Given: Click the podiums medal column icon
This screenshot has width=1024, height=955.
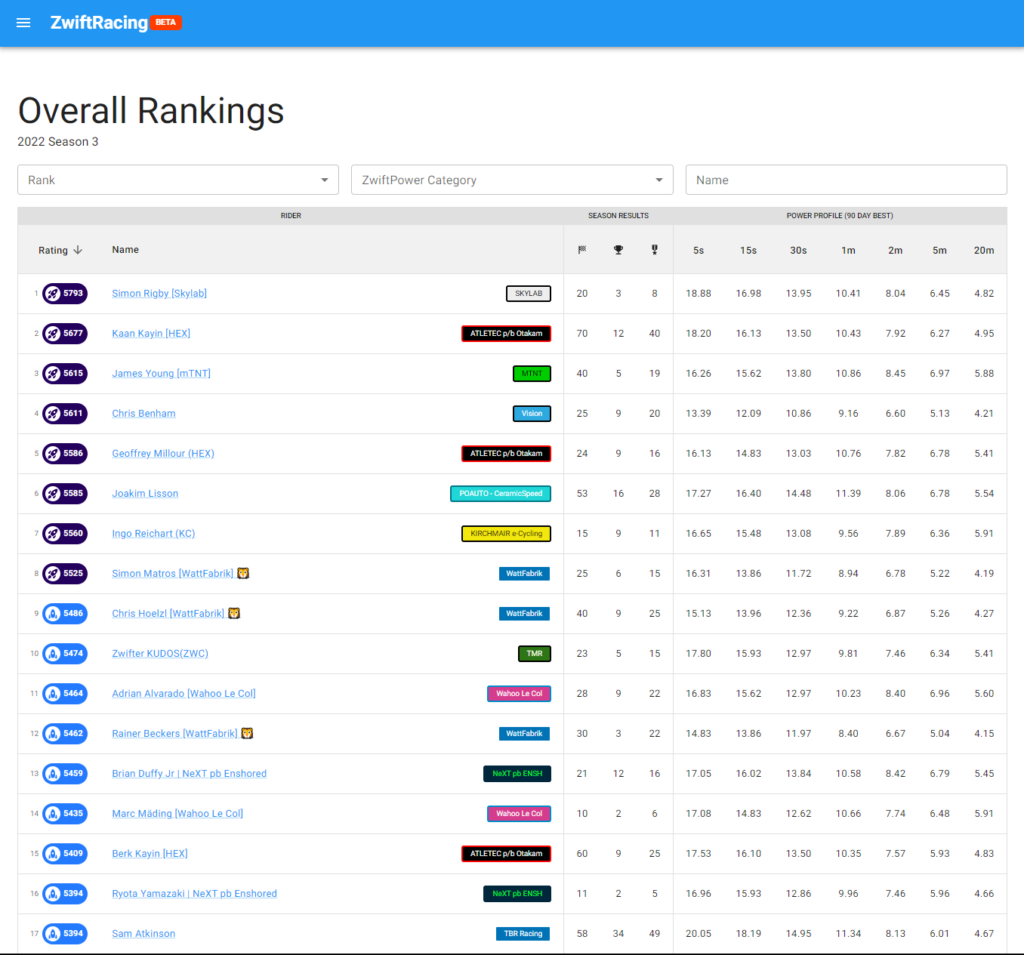Looking at the screenshot, I should 654,250.
